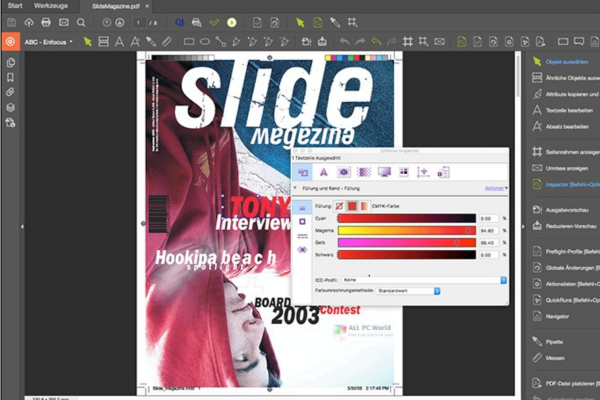Image resolution: width=600 pixels, height=400 pixels.
Task: Click Absatz bearbeiten in tools pane
Action: [567, 126]
